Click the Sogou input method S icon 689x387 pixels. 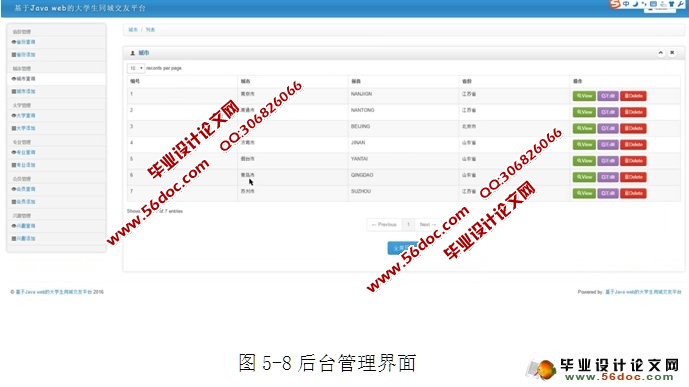pos(615,4)
